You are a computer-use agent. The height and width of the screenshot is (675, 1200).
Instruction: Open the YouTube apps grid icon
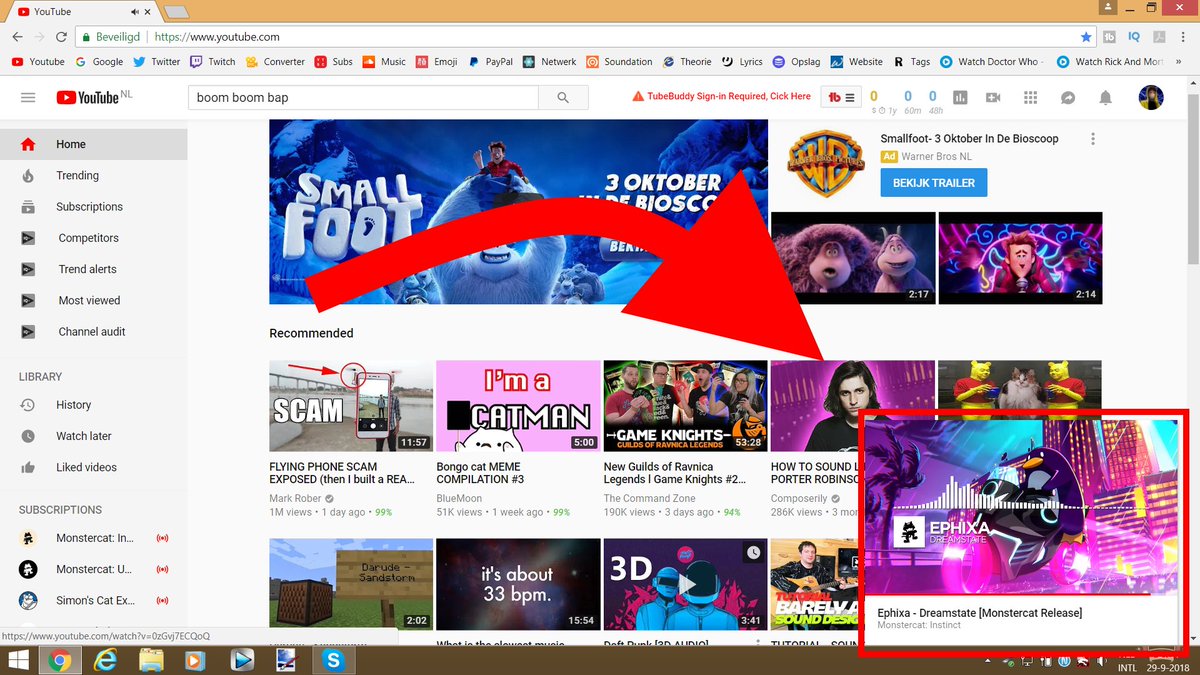tap(1031, 97)
